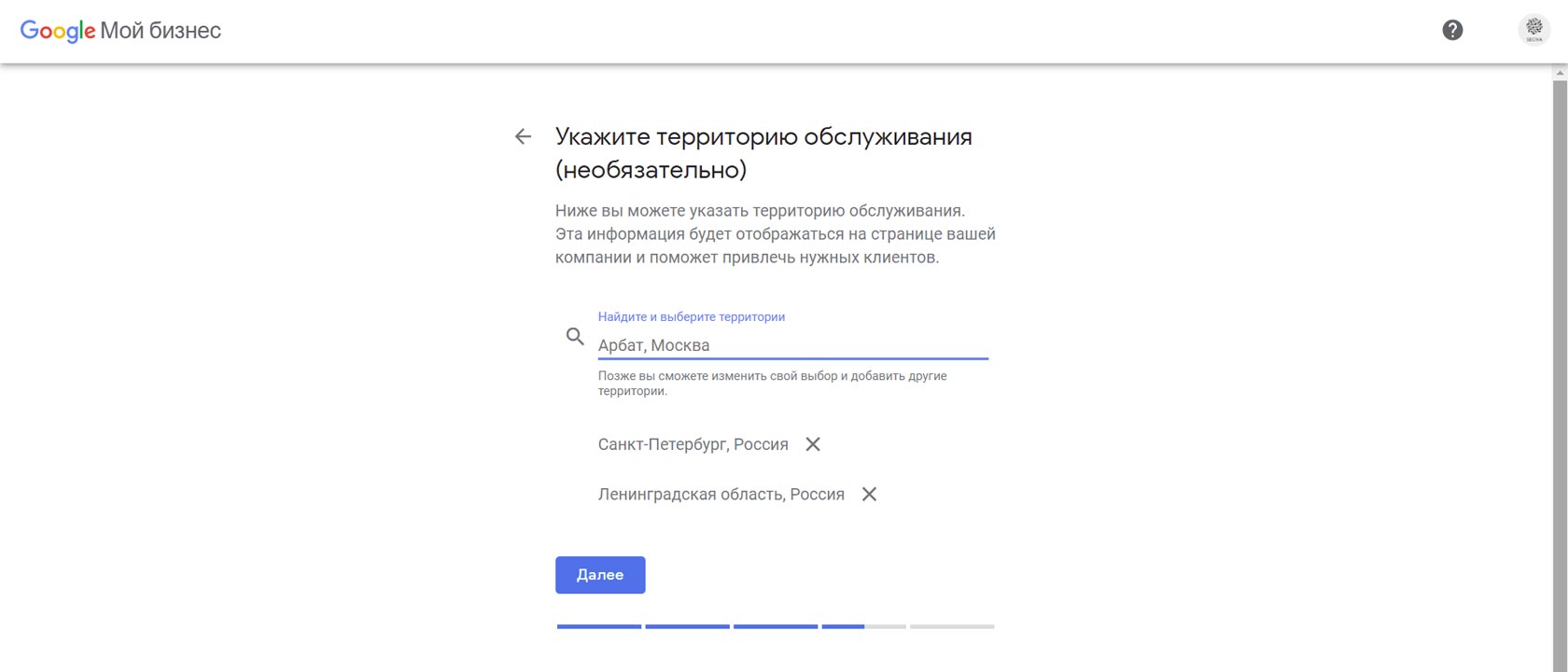The image size is (1568, 672).
Task: Focus the territory search field with Арбат, Москва
Action: [x=792, y=345]
